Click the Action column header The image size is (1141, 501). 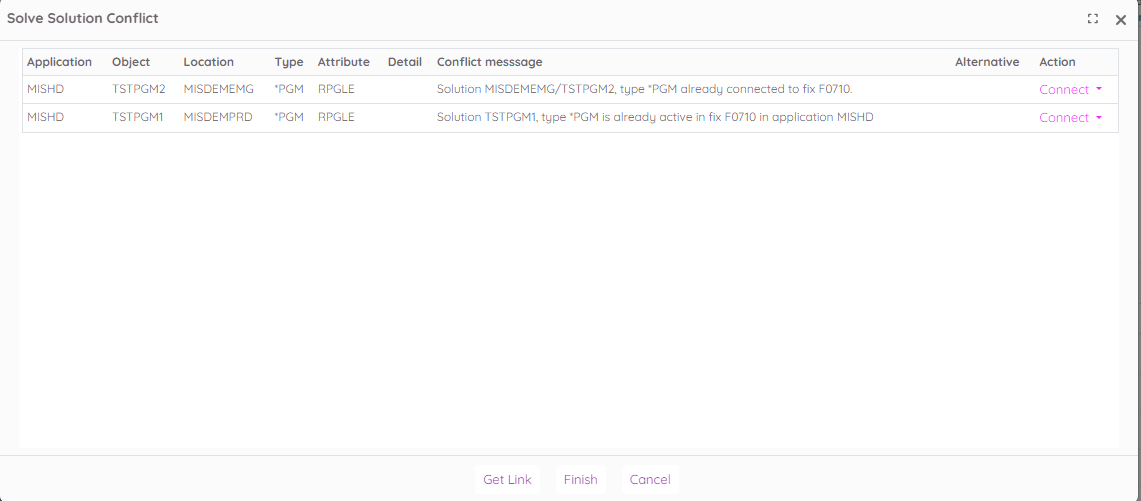click(1057, 62)
